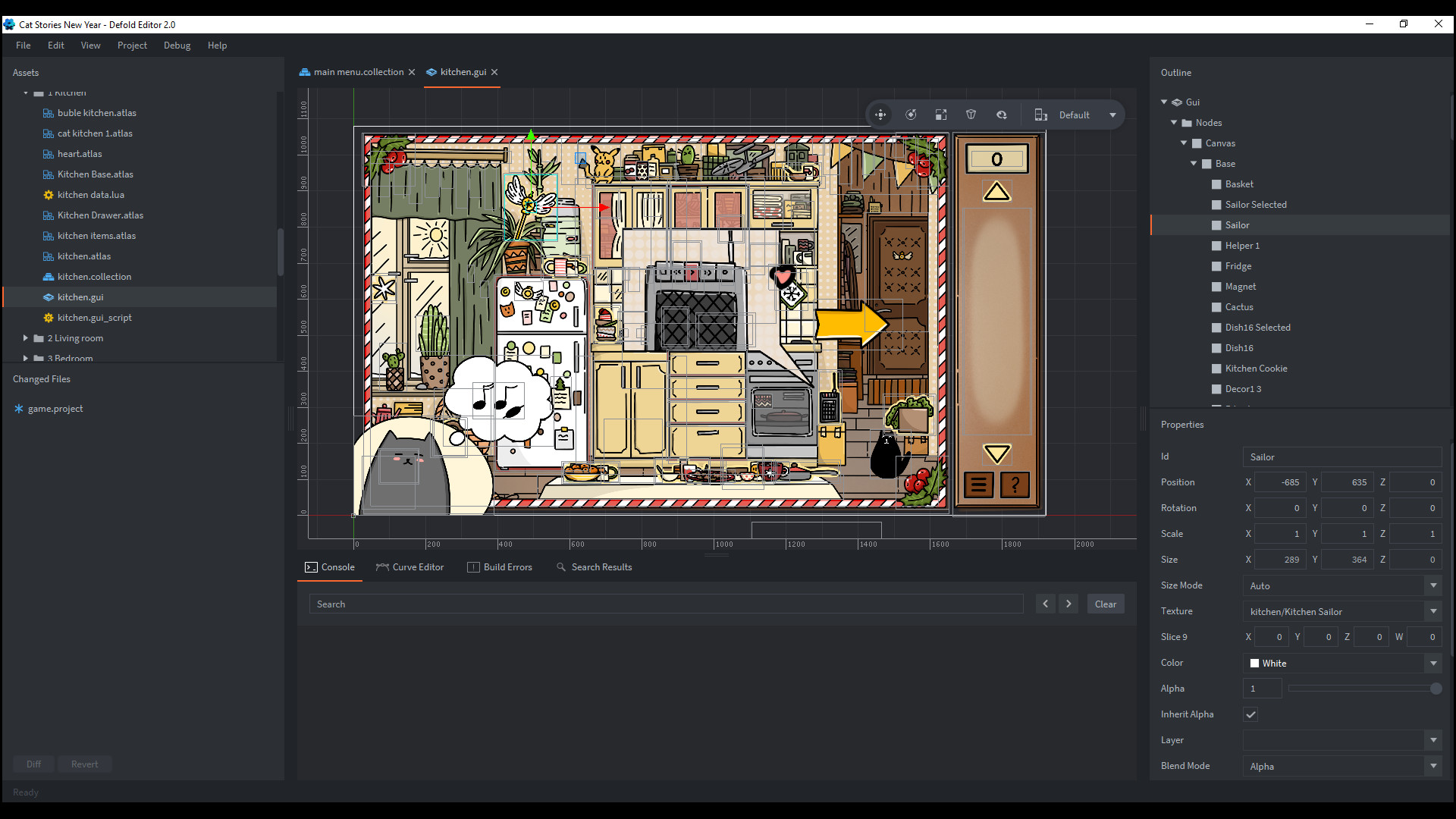Toggle perspective camera in the scene view
Screen dimensions: 1456x819
coord(971,115)
